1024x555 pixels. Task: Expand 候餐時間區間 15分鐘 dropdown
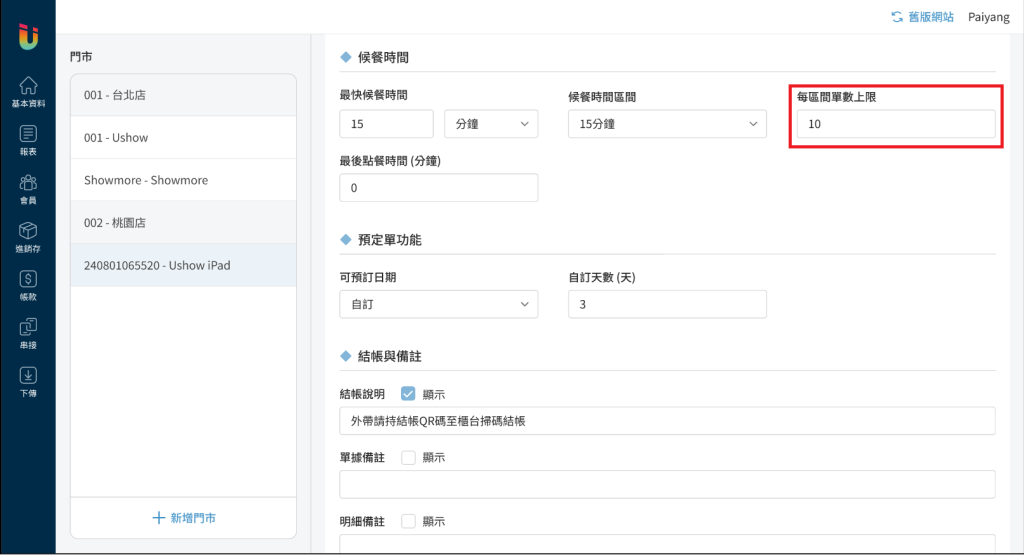(x=666, y=124)
